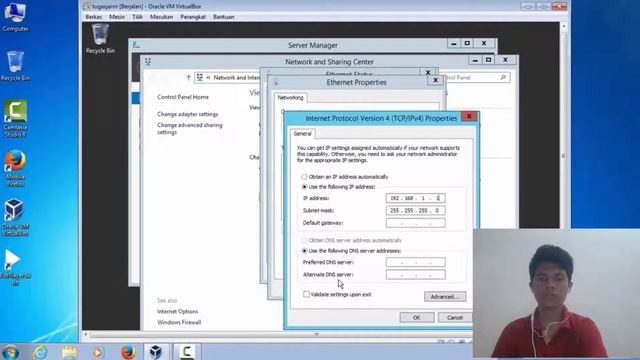Image resolution: width=640 pixels, height=360 pixels.
Task: Open Internet Explorer from the taskbar
Action: (x=40, y=352)
